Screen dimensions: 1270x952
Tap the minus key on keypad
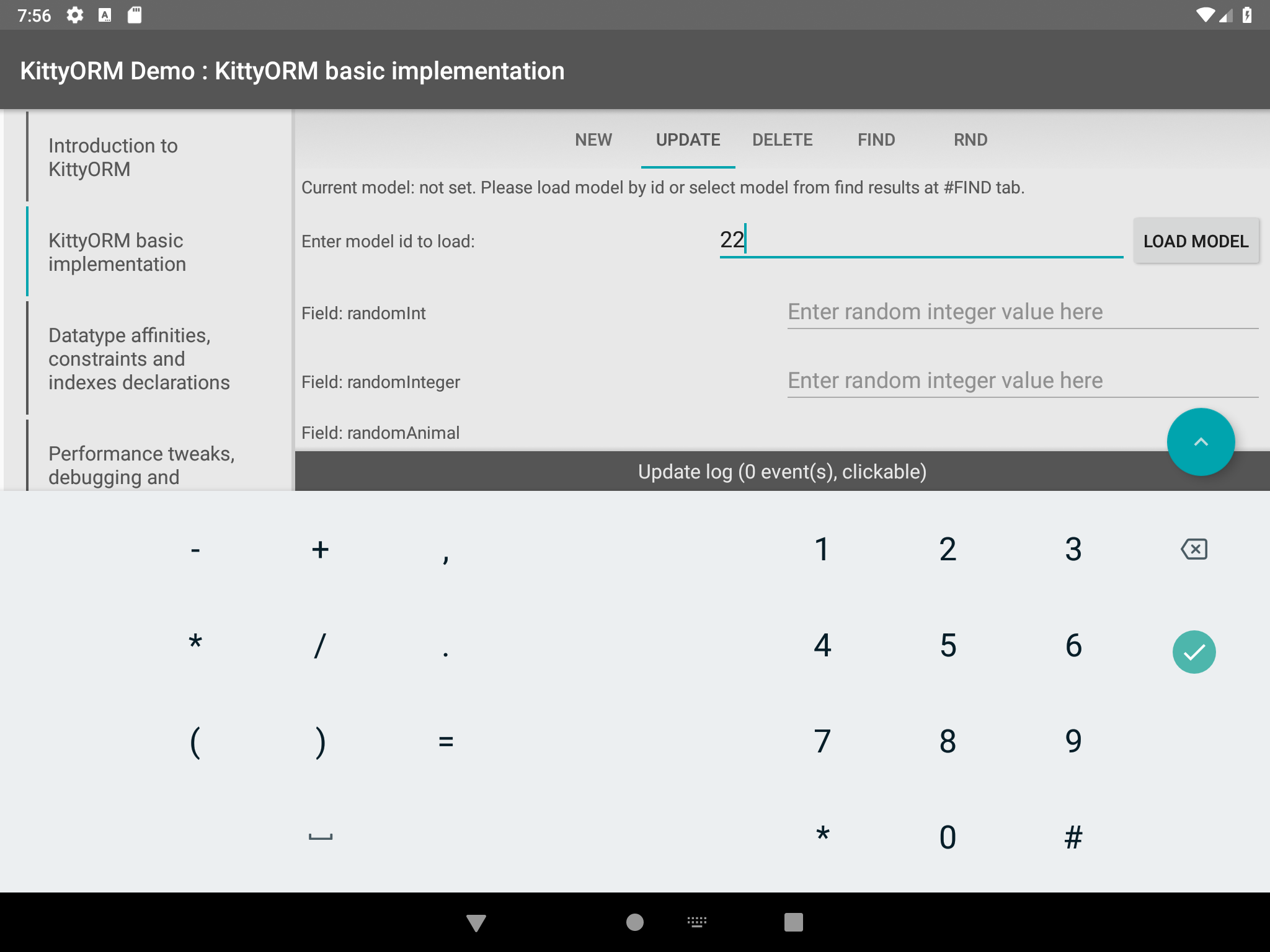pos(195,549)
